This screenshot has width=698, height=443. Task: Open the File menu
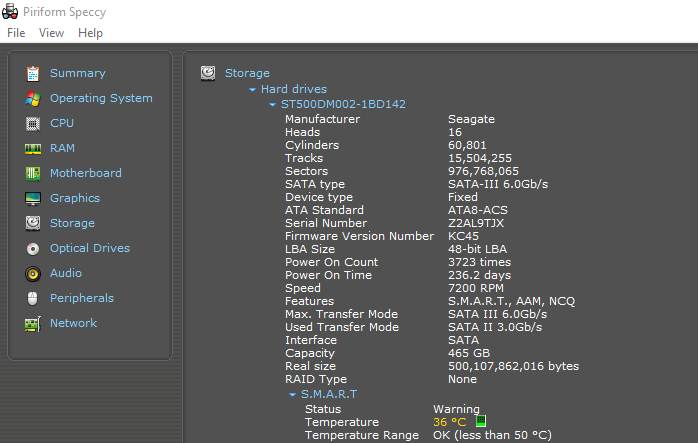tap(16, 33)
